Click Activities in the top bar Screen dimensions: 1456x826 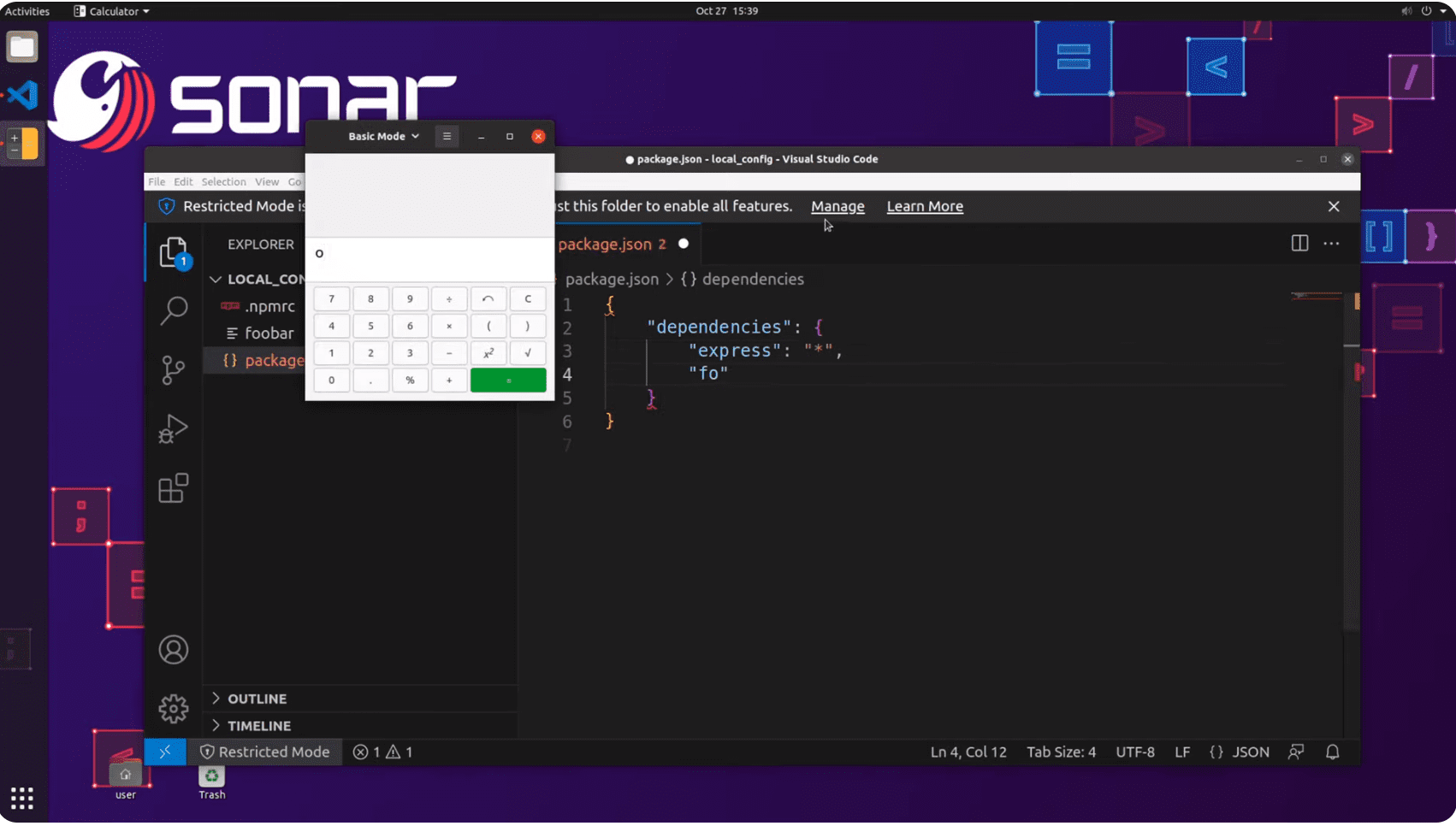coord(27,11)
